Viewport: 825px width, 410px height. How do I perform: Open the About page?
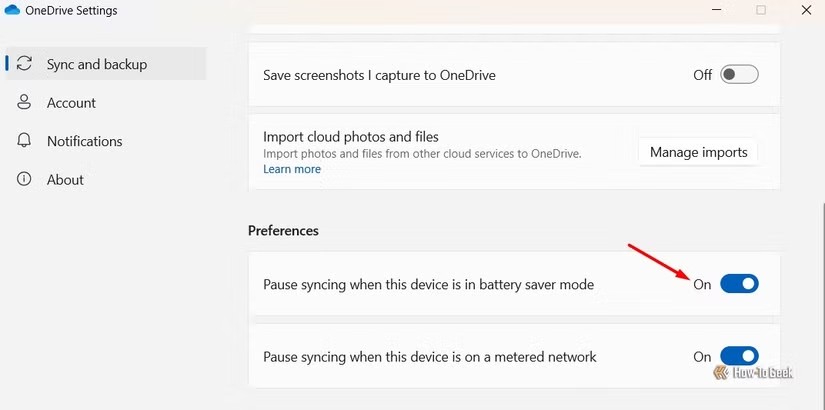point(65,180)
